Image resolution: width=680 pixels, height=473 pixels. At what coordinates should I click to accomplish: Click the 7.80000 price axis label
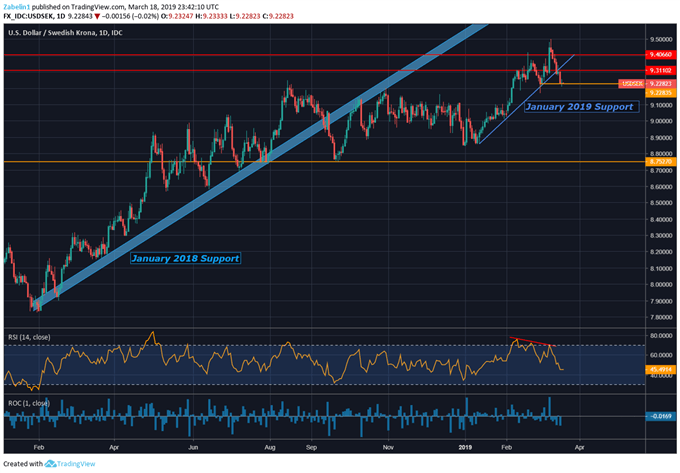(661, 317)
